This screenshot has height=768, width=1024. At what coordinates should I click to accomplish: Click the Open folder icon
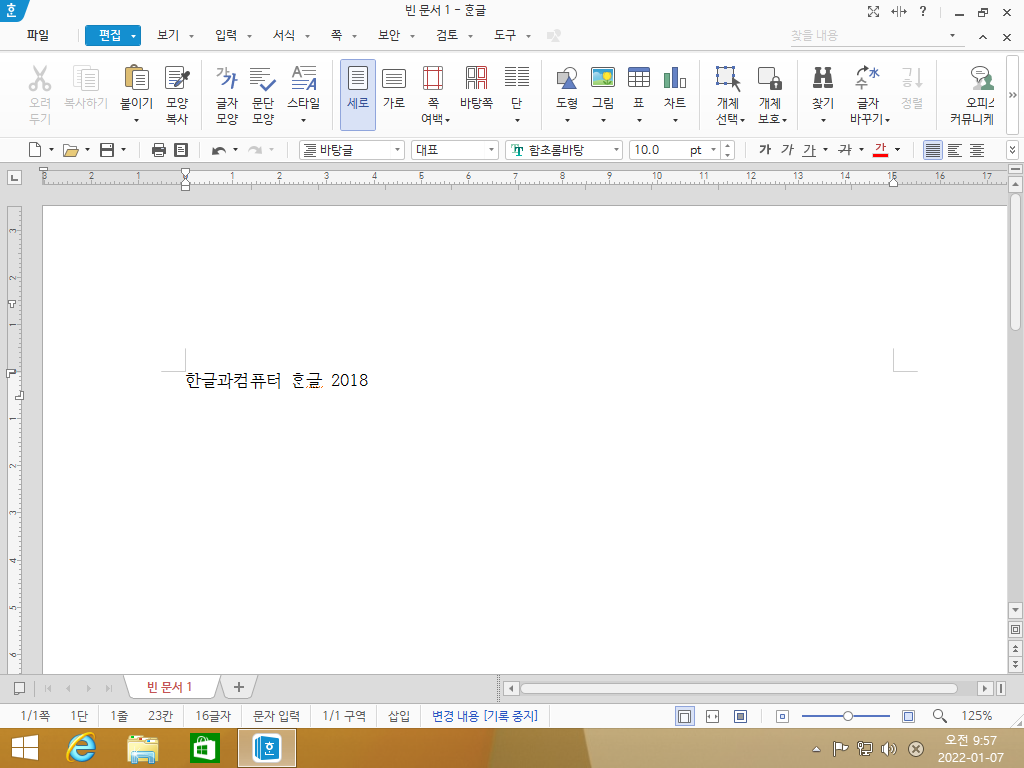tap(71, 150)
